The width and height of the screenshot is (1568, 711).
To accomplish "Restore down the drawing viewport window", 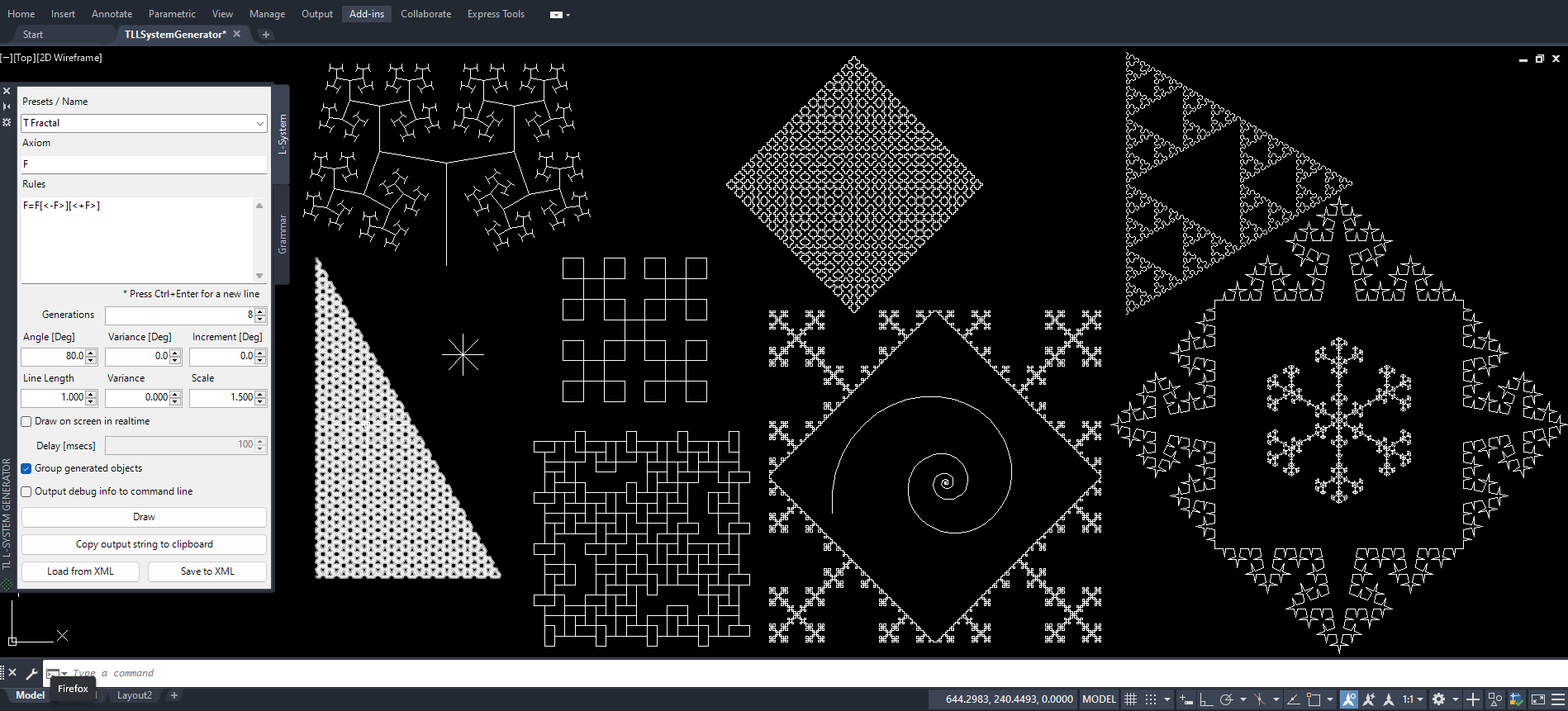I will pos(1540,59).
